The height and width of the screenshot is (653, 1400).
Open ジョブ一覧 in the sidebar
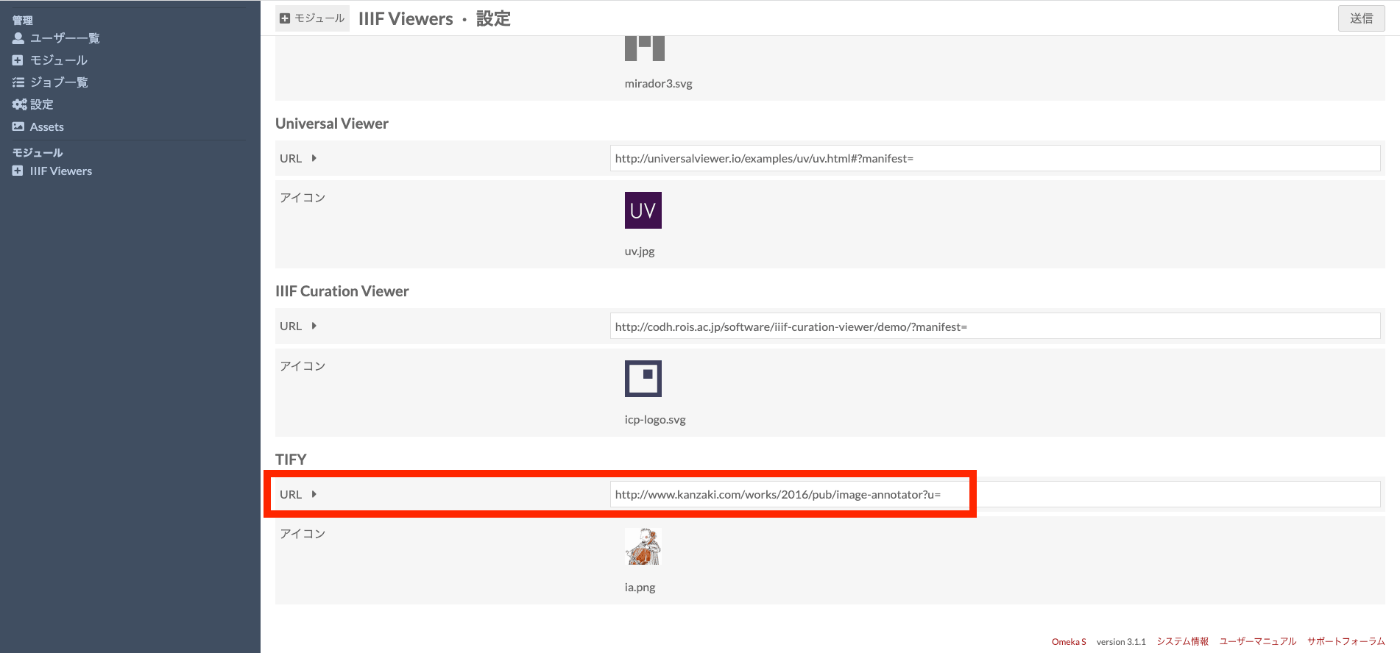tap(58, 82)
